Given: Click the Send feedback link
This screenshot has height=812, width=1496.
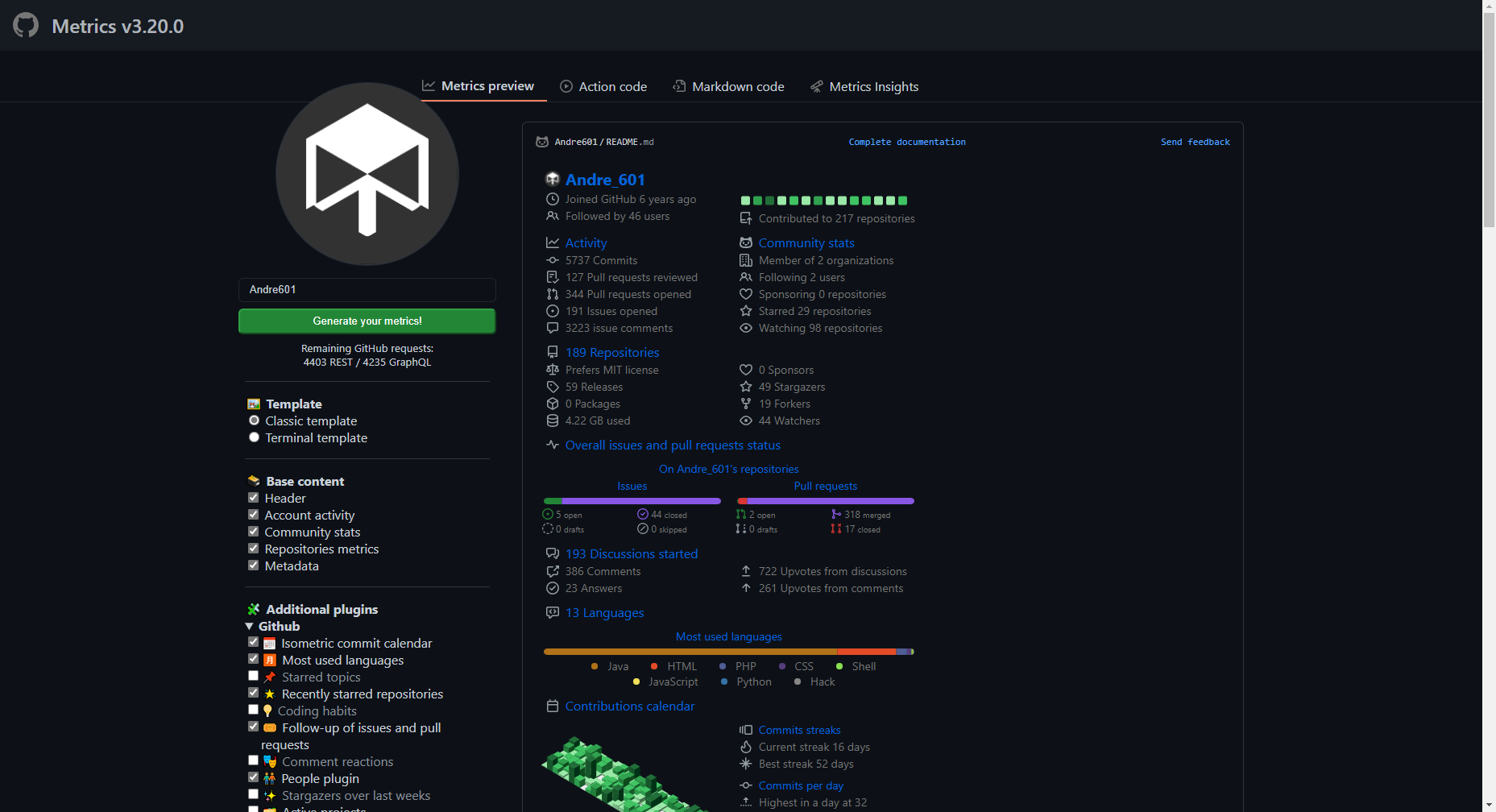Looking at the screenshot, I should 1196,142.
